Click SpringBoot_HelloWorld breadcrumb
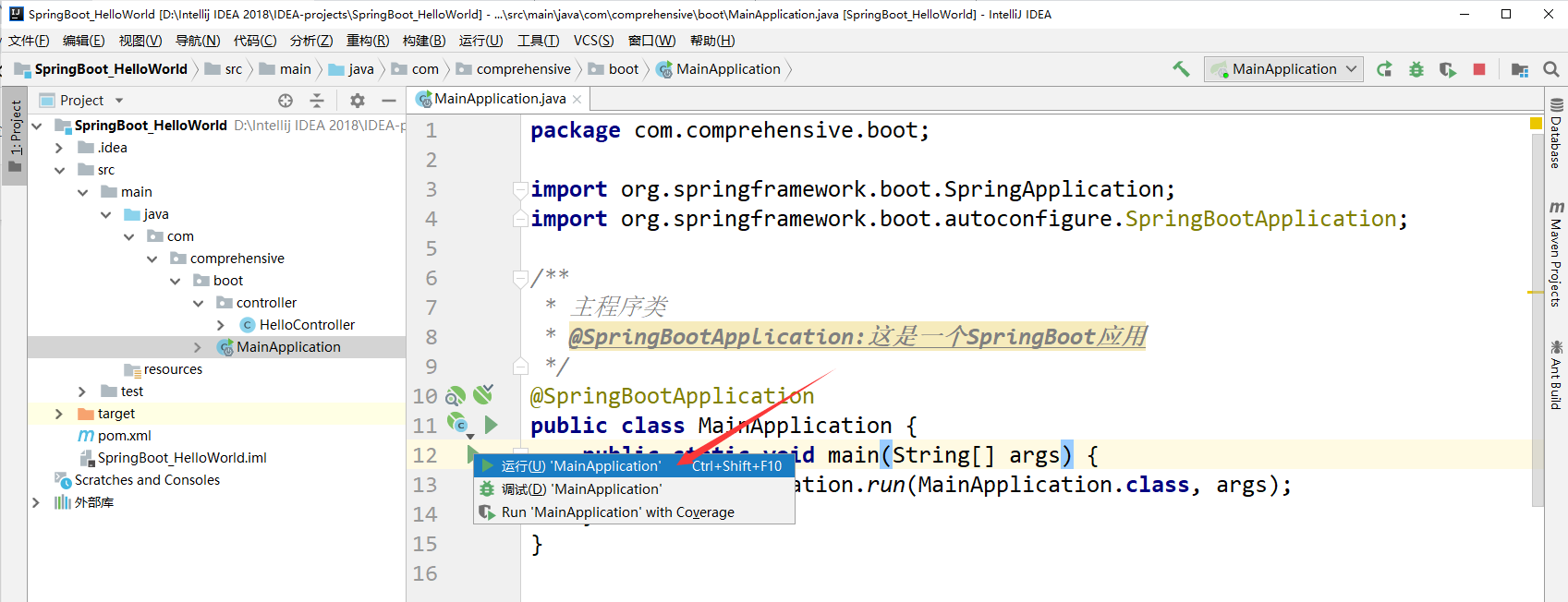The width and height of the screenshot is (1568, 602). coord(110,69)
